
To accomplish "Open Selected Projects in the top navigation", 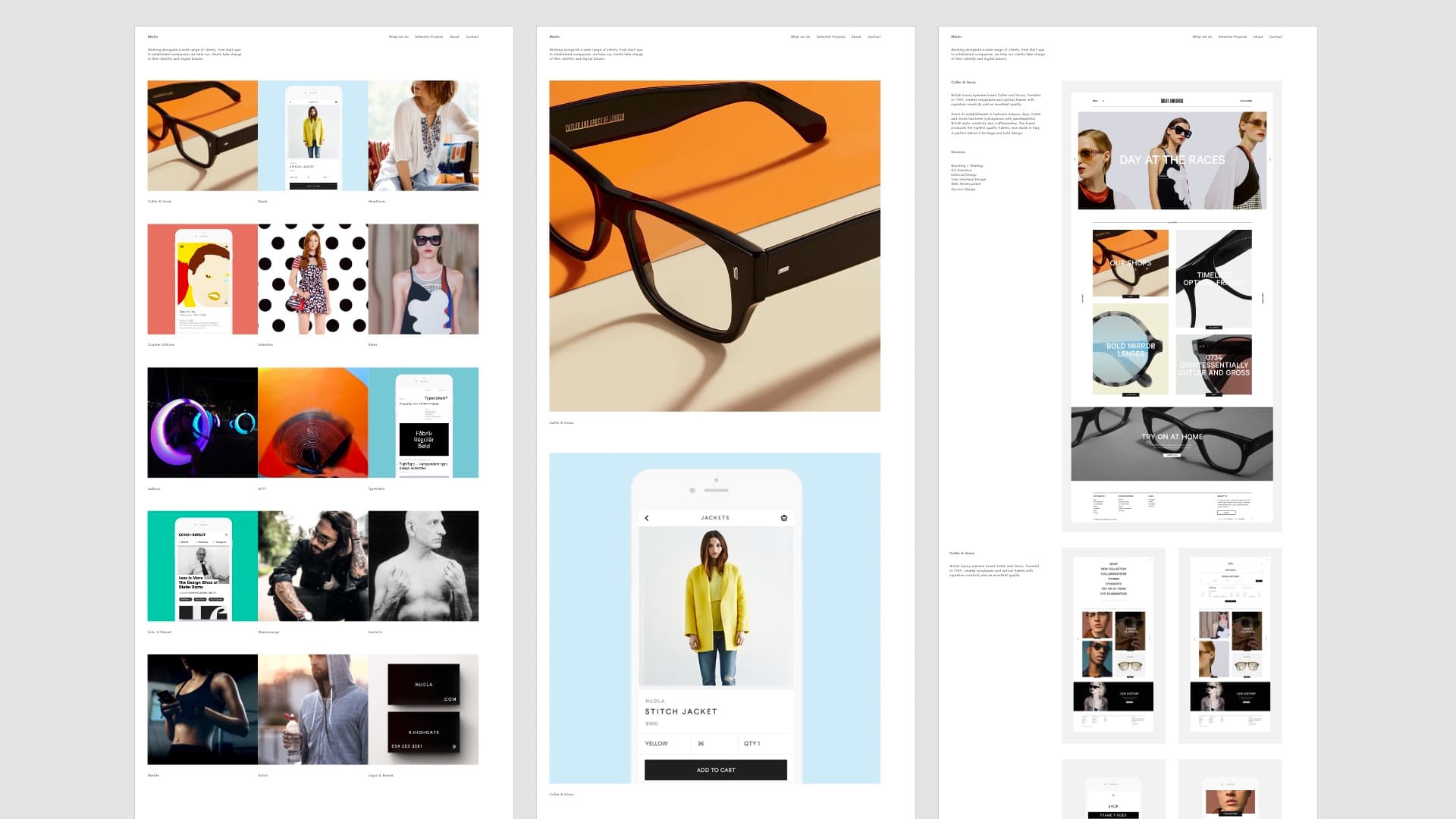I will pos(428,36).
